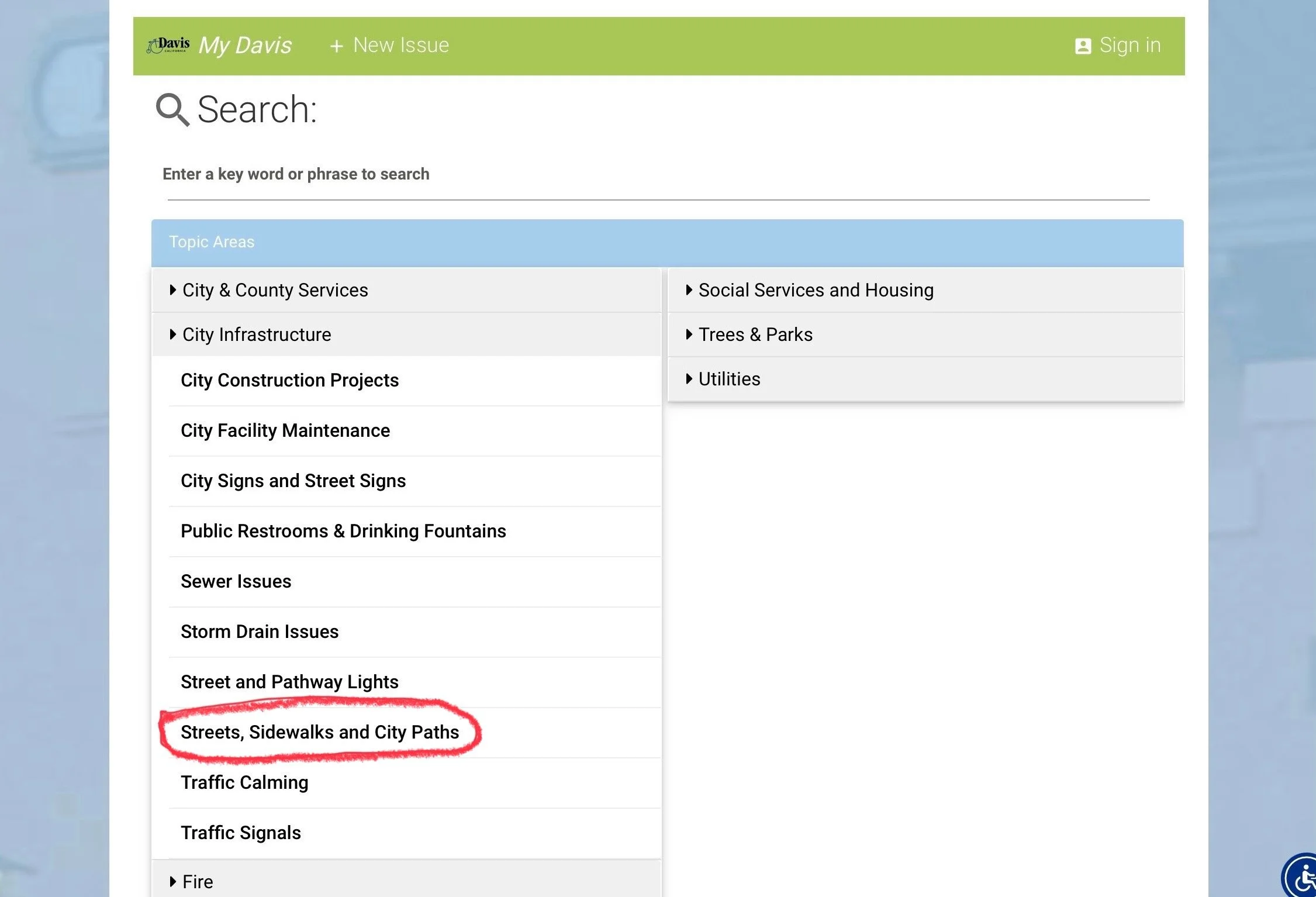Select Streets, Sidewalks and City Paths
Screen dimensions: 1316x897
tap(320, 732)
